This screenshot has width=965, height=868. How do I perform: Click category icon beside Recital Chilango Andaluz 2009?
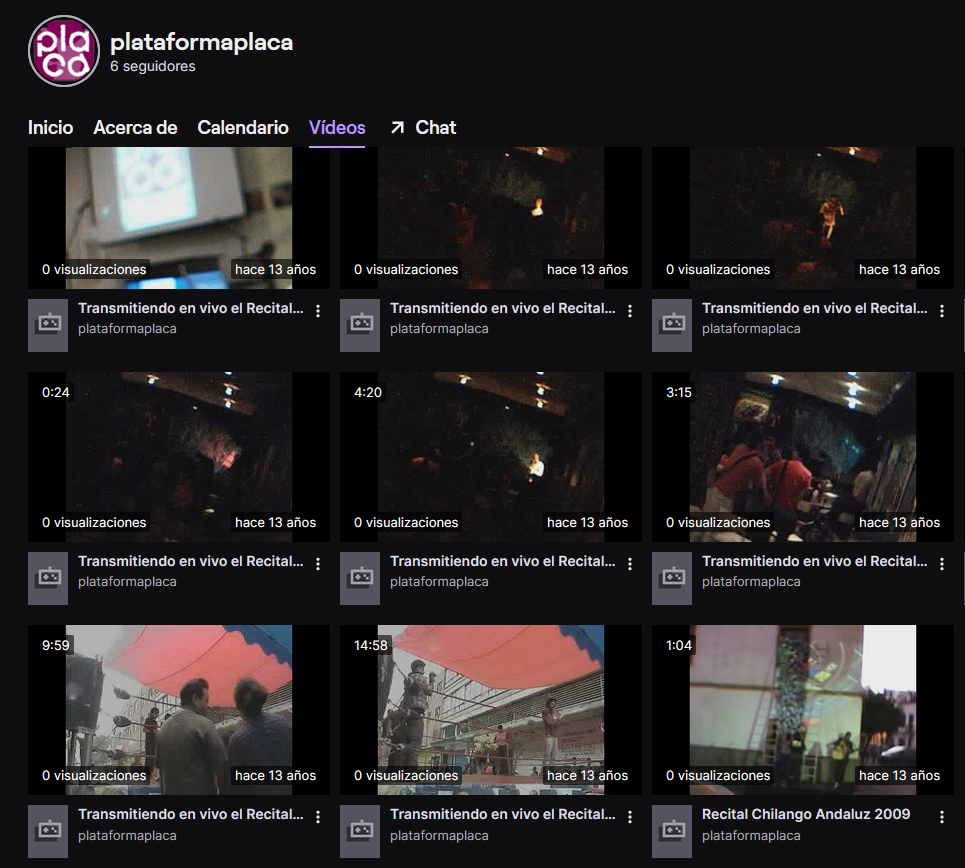[672, 831]
